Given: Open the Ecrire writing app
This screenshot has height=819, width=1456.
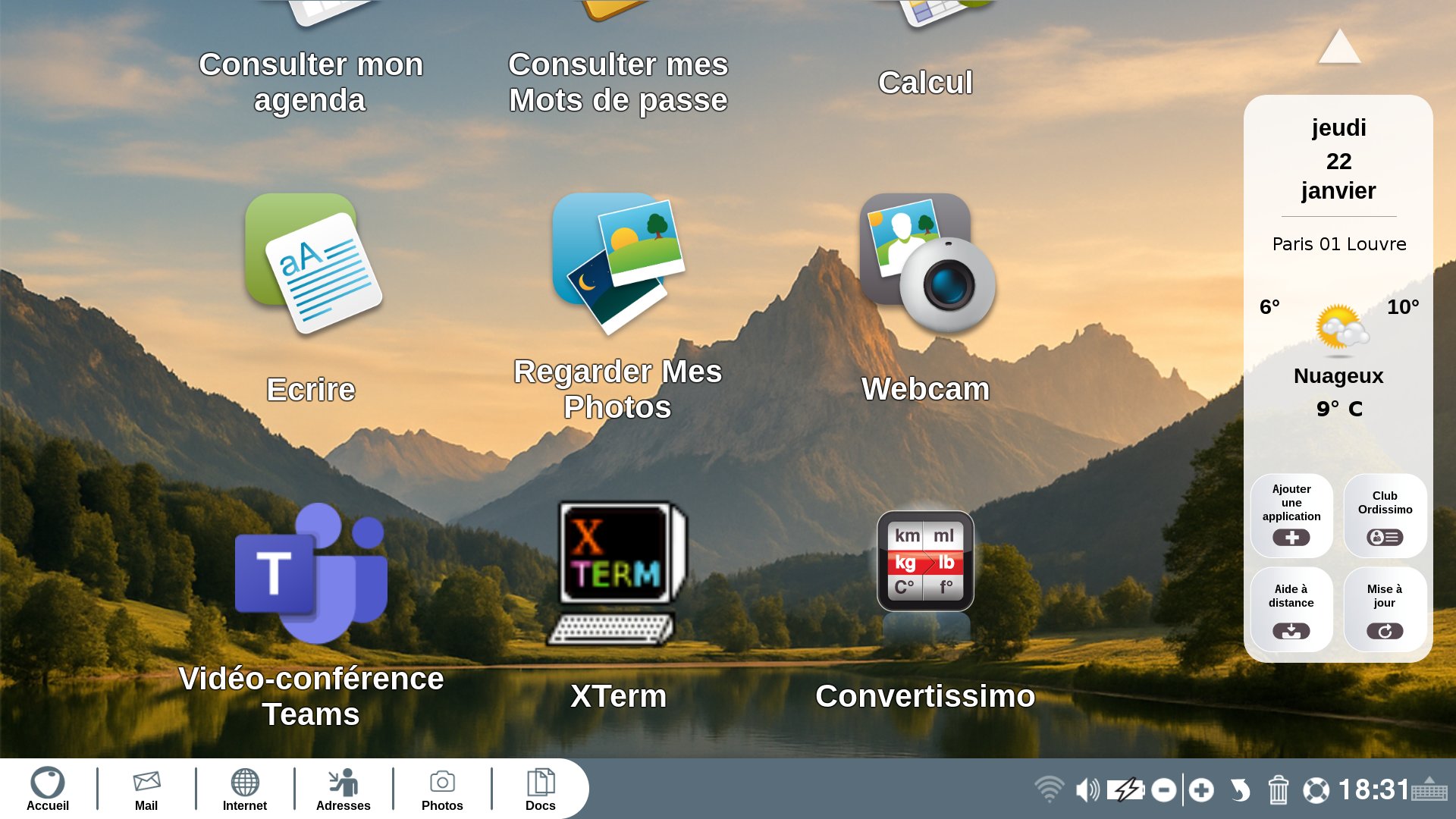Looking at the screenshot, I should pyautogui.click(x=312, y=264).
